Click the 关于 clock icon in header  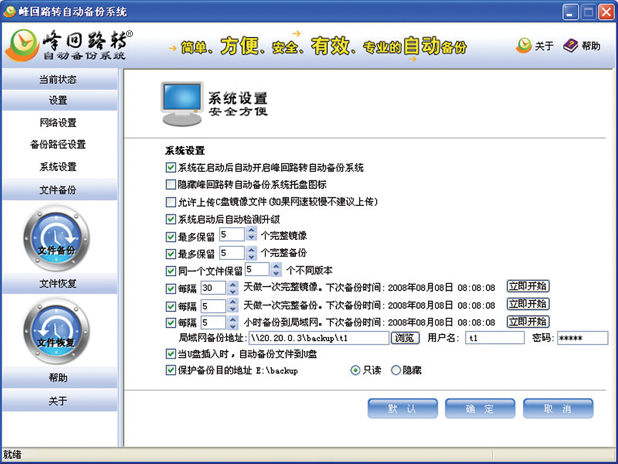pos(524,46)
